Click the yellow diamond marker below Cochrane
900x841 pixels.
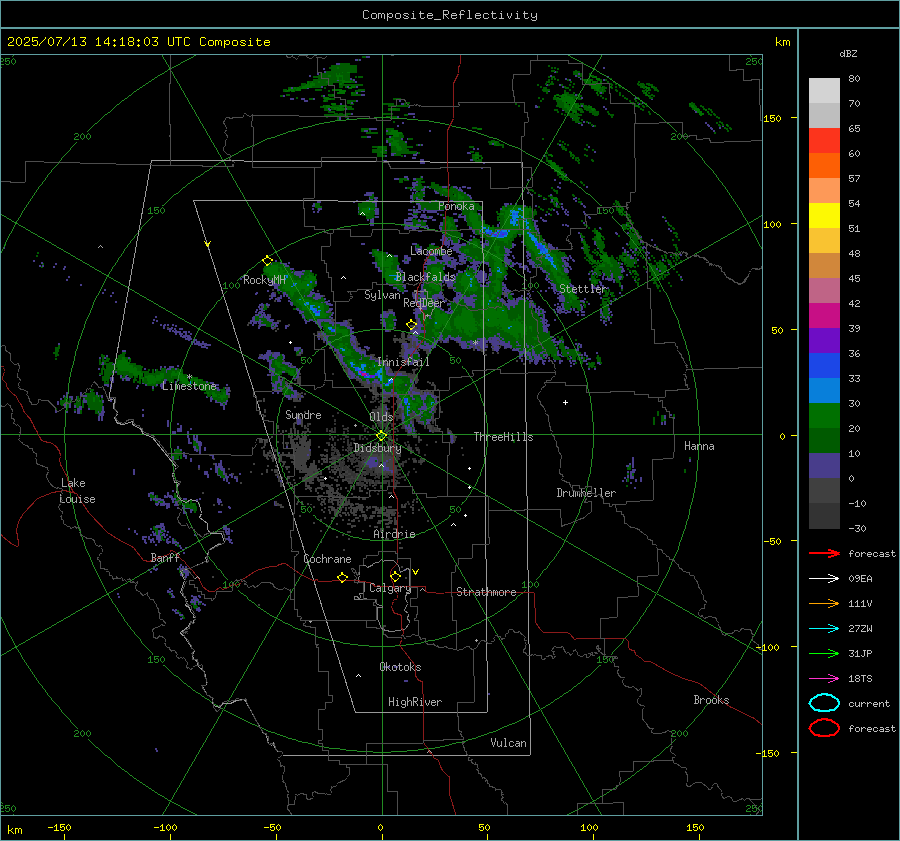[342, 577]
